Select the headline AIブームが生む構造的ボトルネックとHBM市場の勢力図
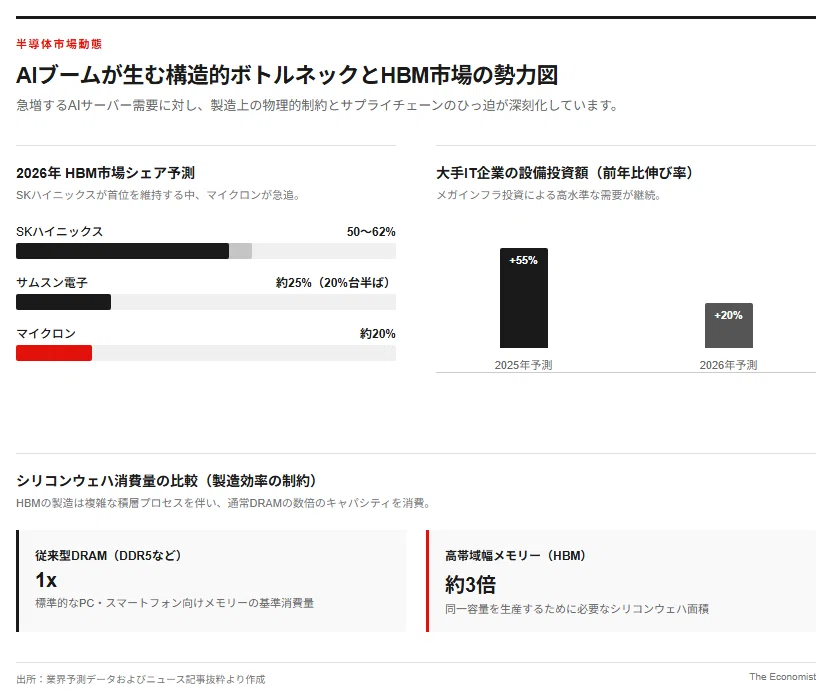This screenshot has height=700, width=833. click(x=287, y=75)
